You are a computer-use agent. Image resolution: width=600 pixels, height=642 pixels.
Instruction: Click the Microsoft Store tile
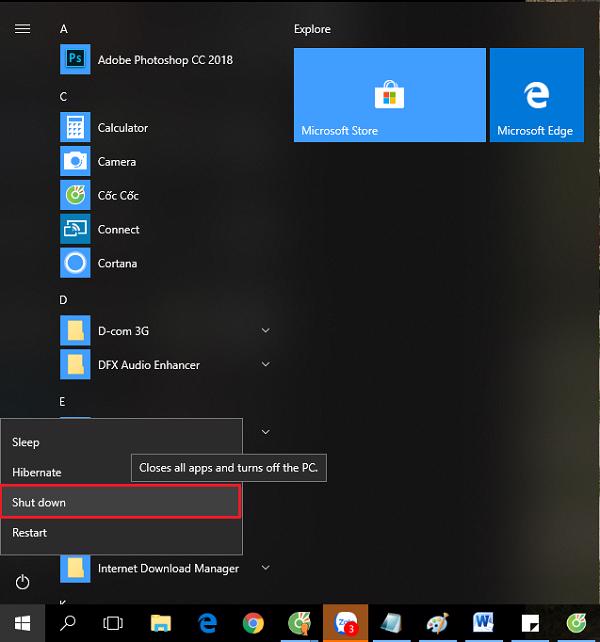tap(389, 95)
